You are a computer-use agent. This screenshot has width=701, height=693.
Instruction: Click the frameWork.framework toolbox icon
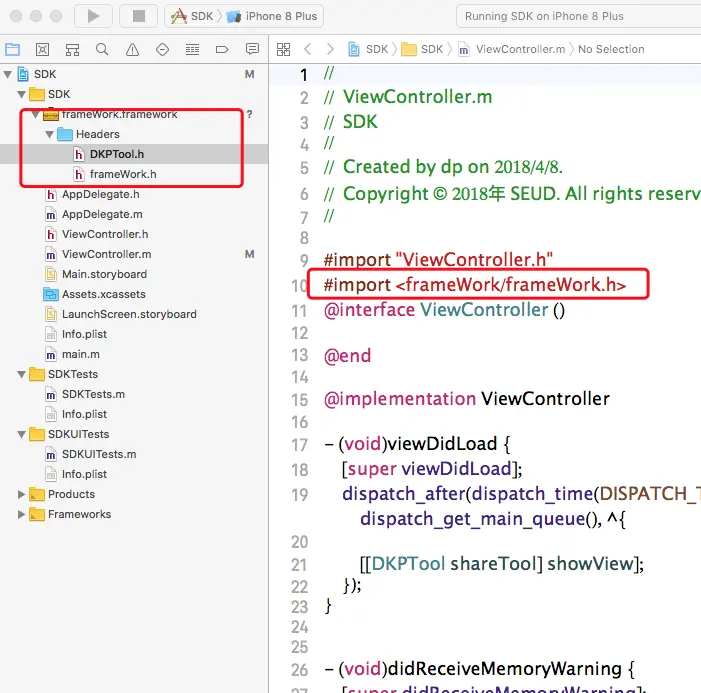(51, 115)
